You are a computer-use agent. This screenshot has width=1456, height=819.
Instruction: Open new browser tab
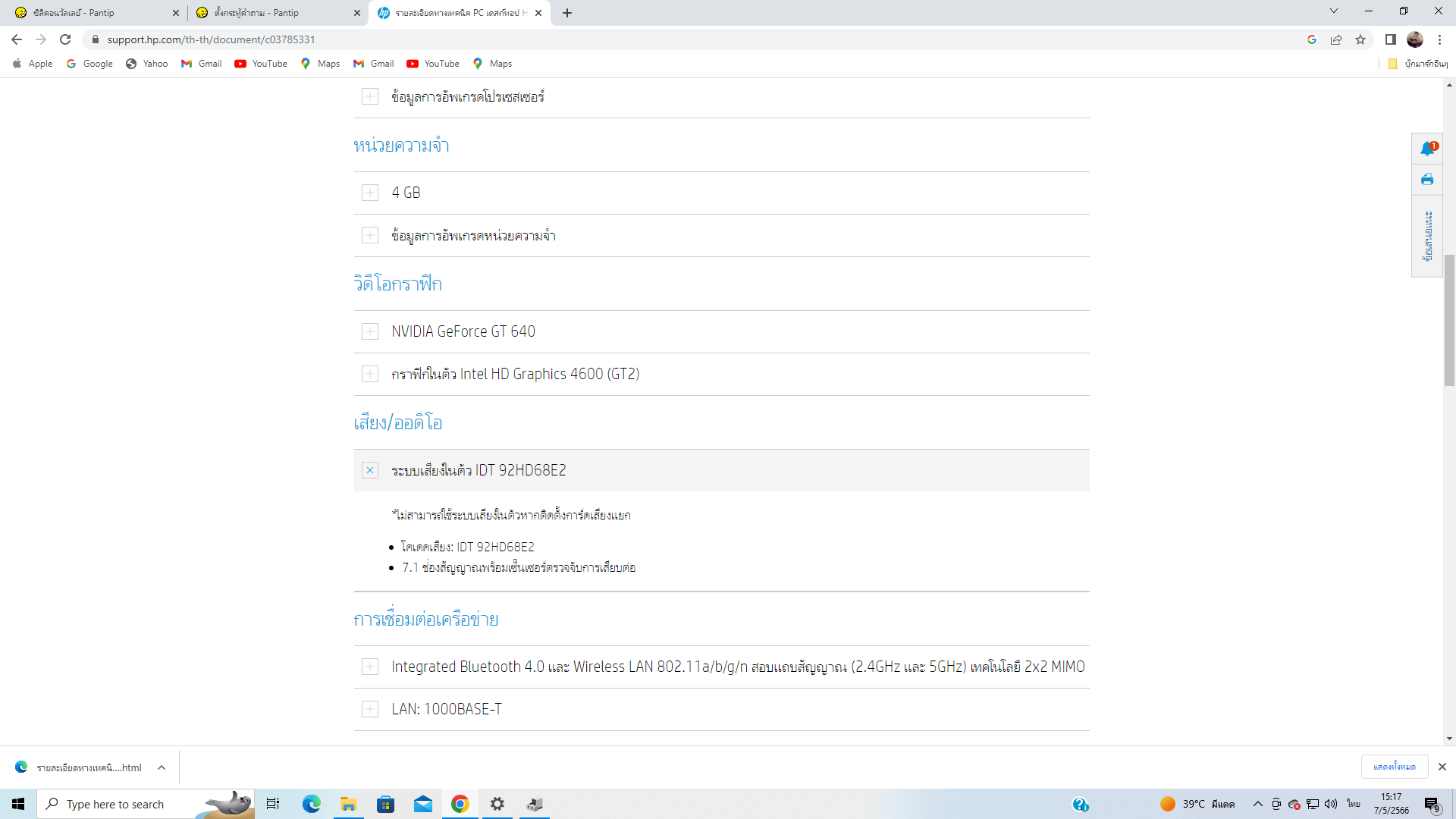pyautogui.click(x=567, y=13)
